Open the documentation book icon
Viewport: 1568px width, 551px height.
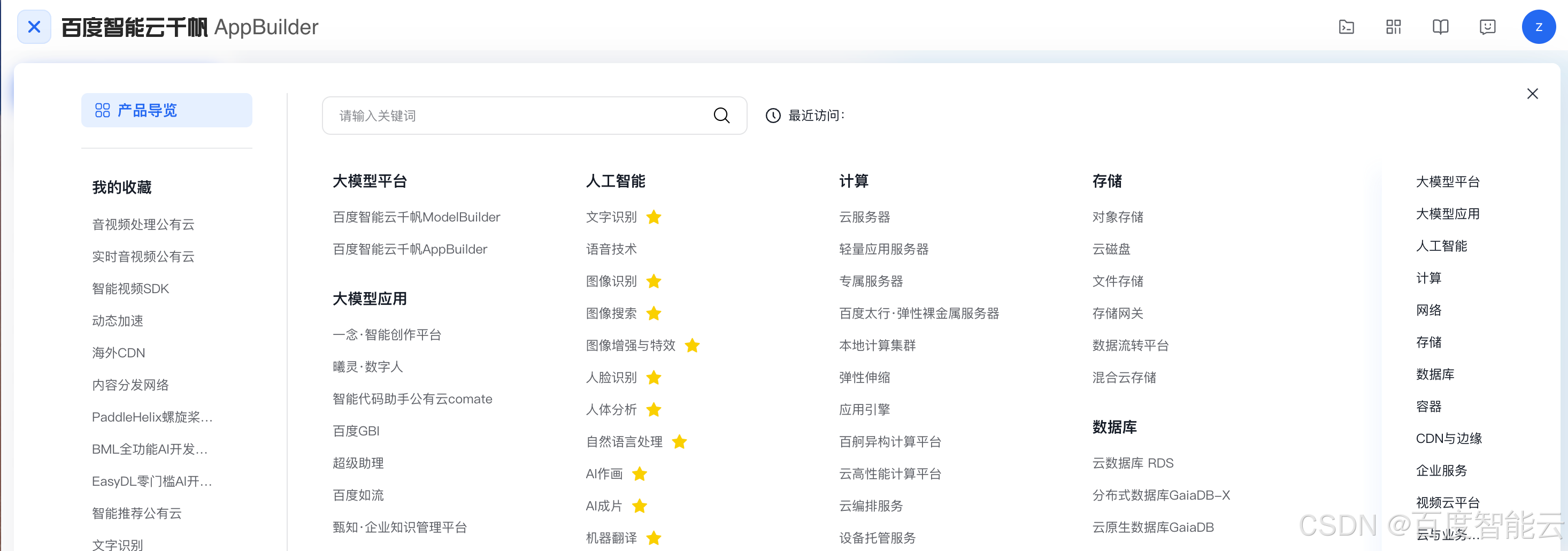click(x=1440, y=27)
